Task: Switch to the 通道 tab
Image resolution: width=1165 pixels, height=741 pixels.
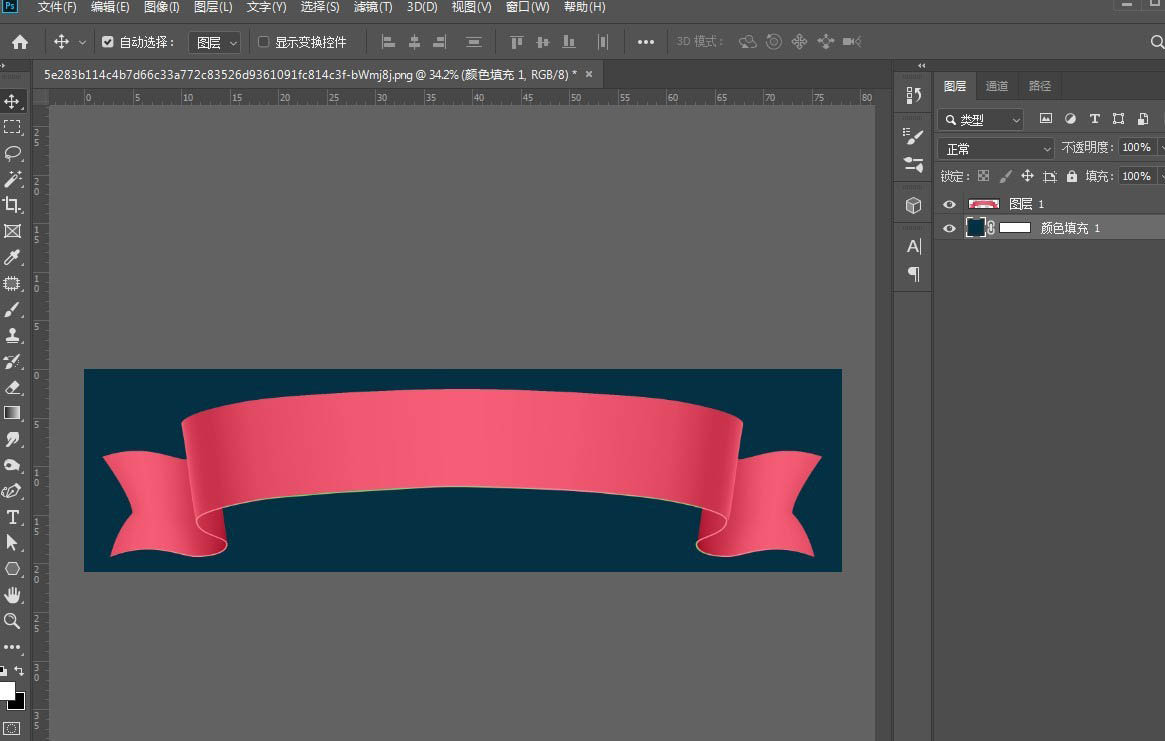Action: (997, 86)
